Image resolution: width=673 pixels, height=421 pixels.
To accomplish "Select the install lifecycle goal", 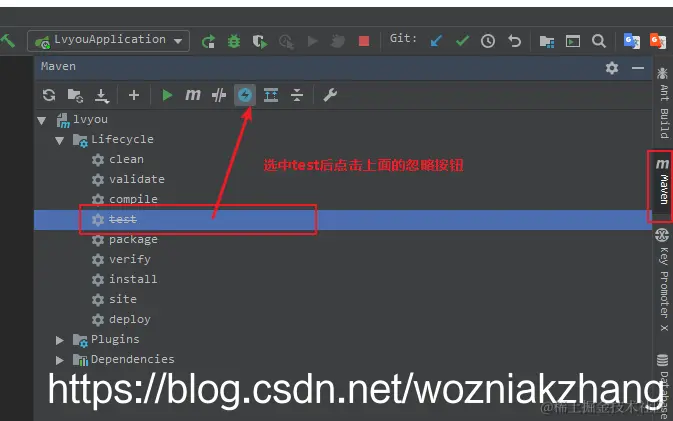I will coord(133,279).
